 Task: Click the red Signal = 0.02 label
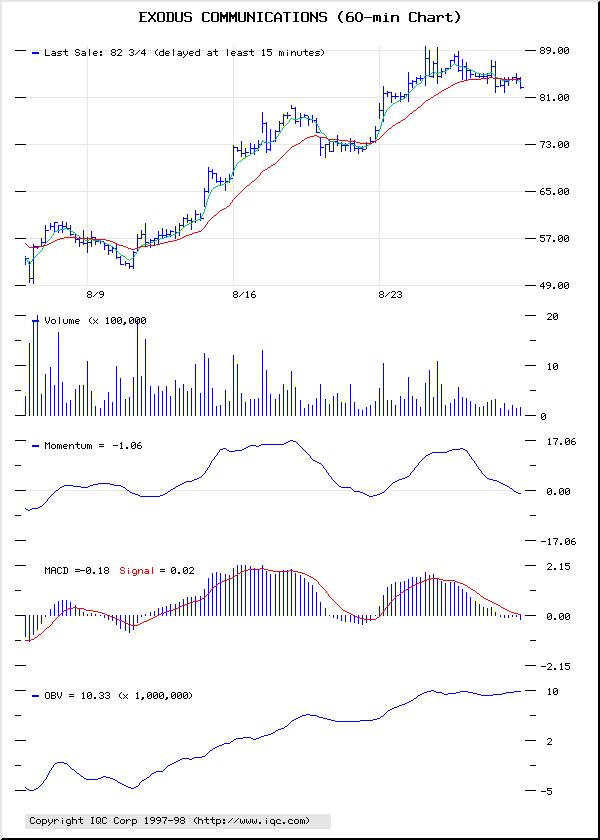(x=156, y=571)
